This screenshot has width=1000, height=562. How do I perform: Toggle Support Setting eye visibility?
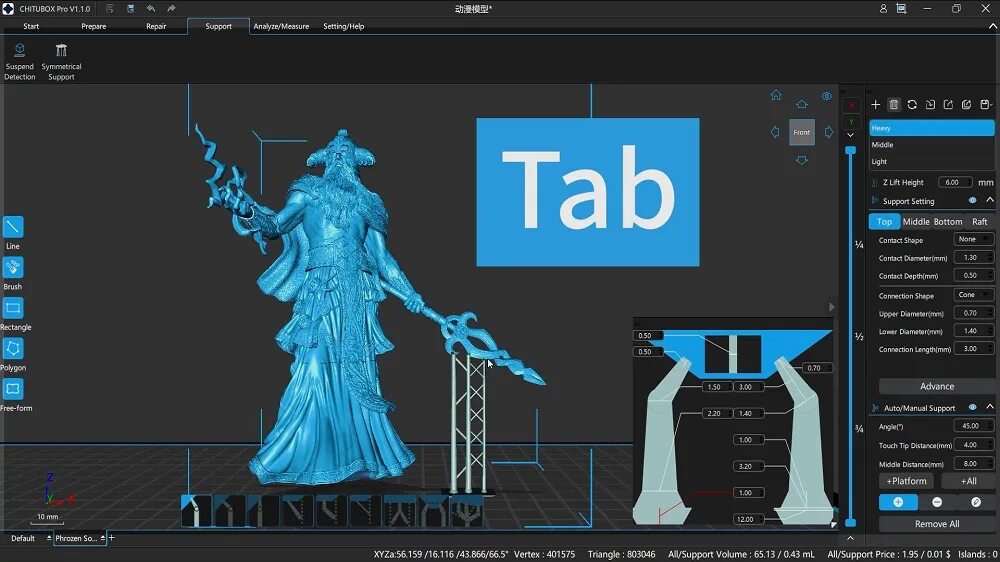pos(973,200)
